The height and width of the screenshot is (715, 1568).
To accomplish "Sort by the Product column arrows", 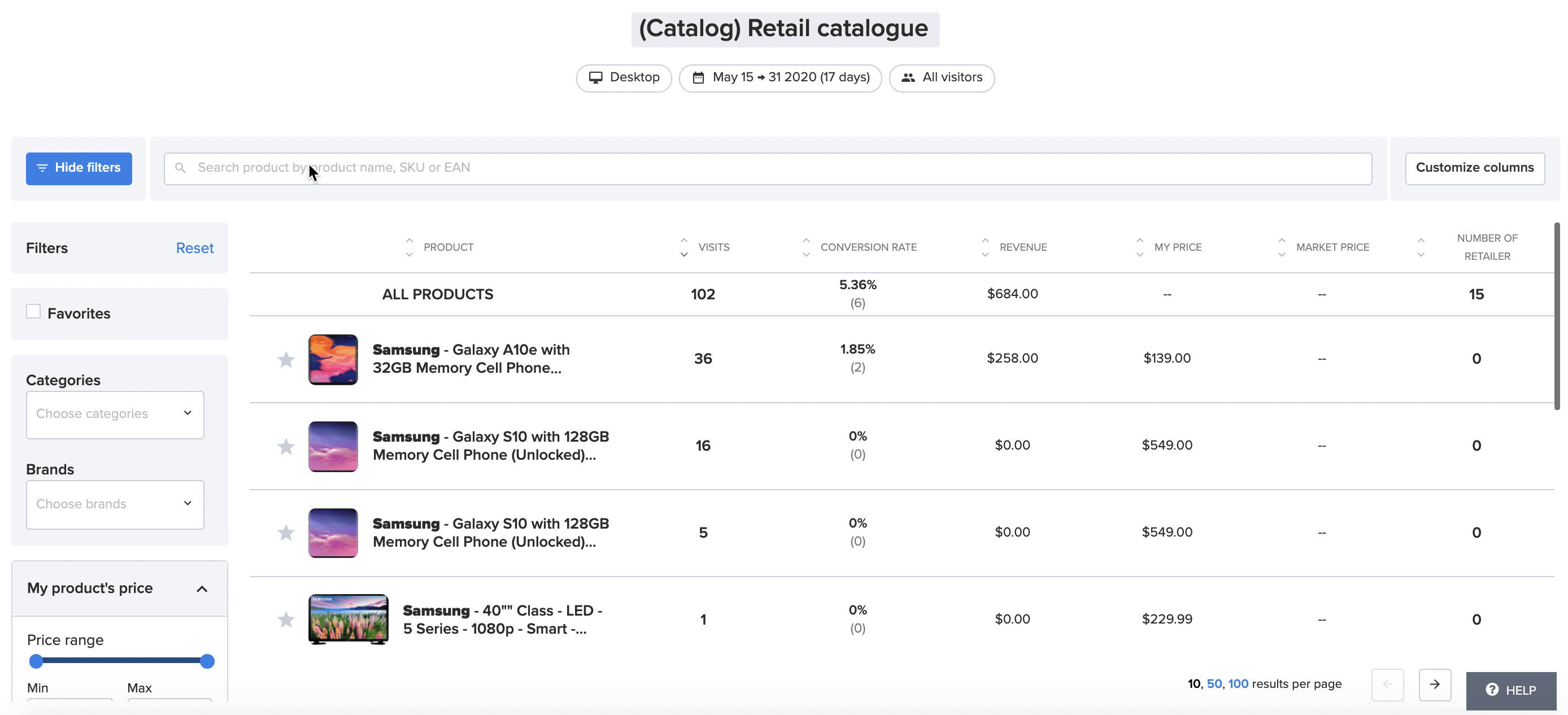I will coord(409,247).
